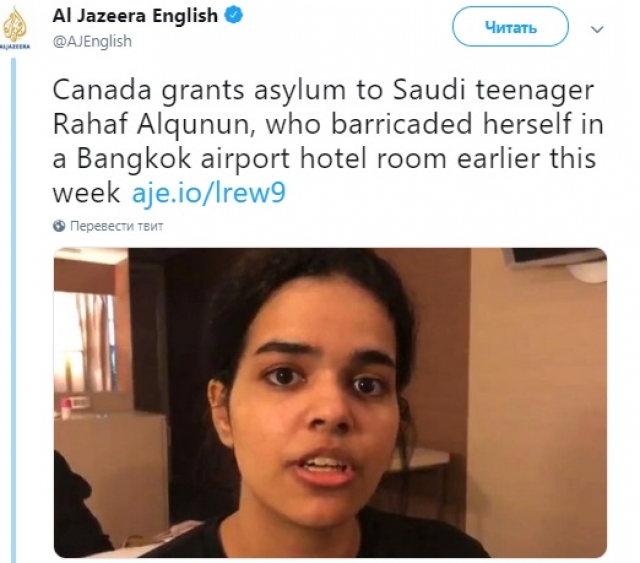The image size is (640, 563).
Task: Open the video preview thumbnail
Action: point(330,403)
